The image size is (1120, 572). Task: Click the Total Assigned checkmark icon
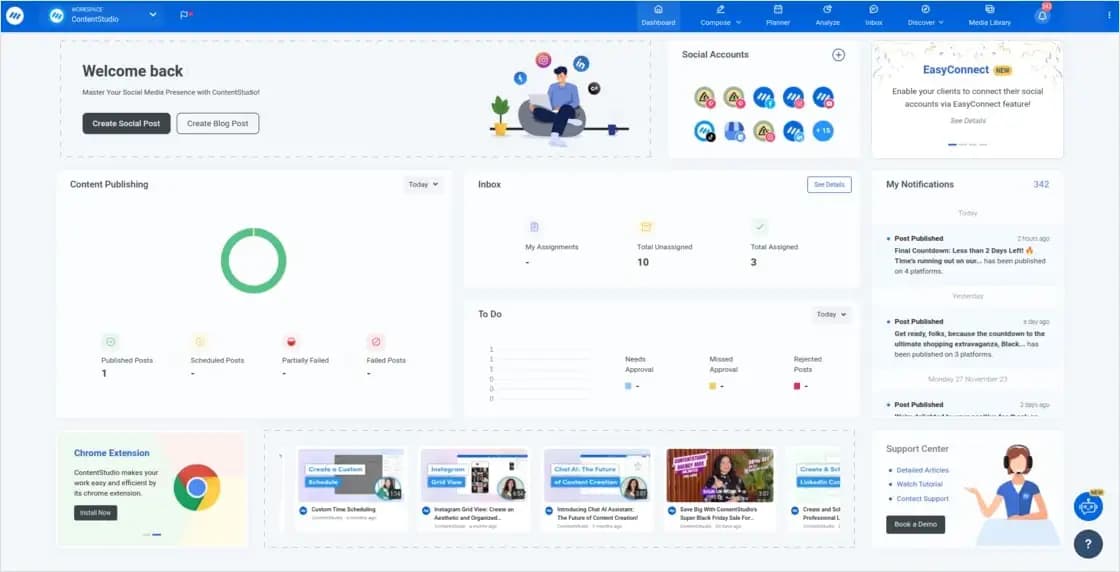759,227
